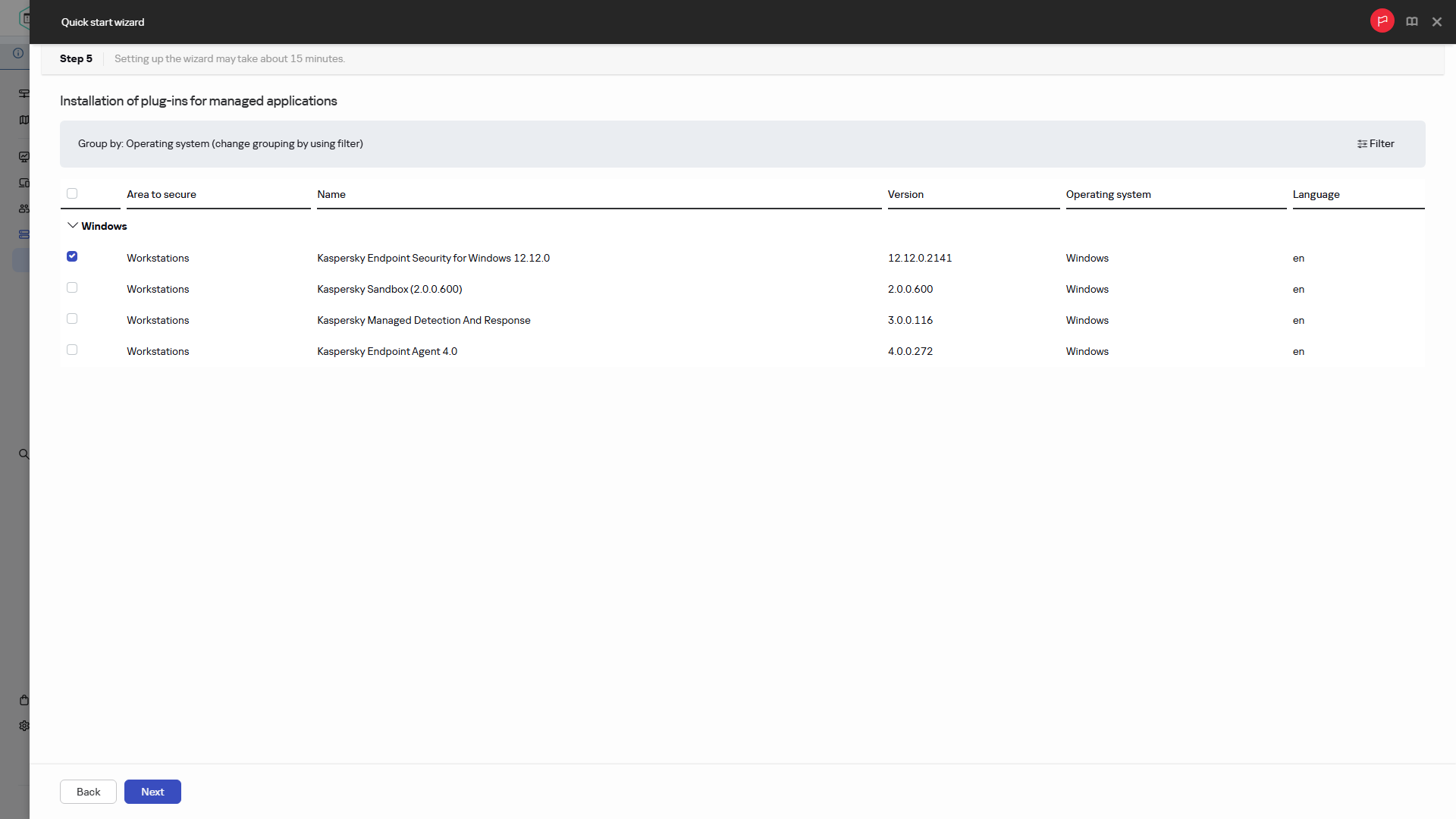This screenshot has width=1456, height=819.
Task: Open the sidebar settings gear icon
Action: pyautogui.click(x=24, y=726)
